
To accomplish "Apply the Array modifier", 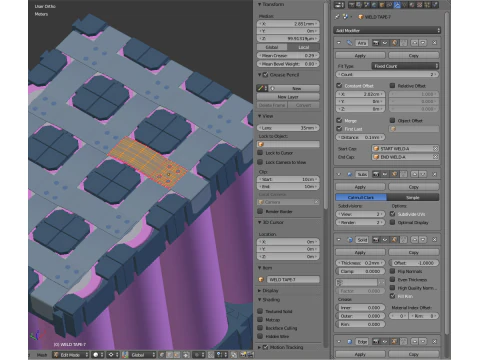I will point(360,56).
